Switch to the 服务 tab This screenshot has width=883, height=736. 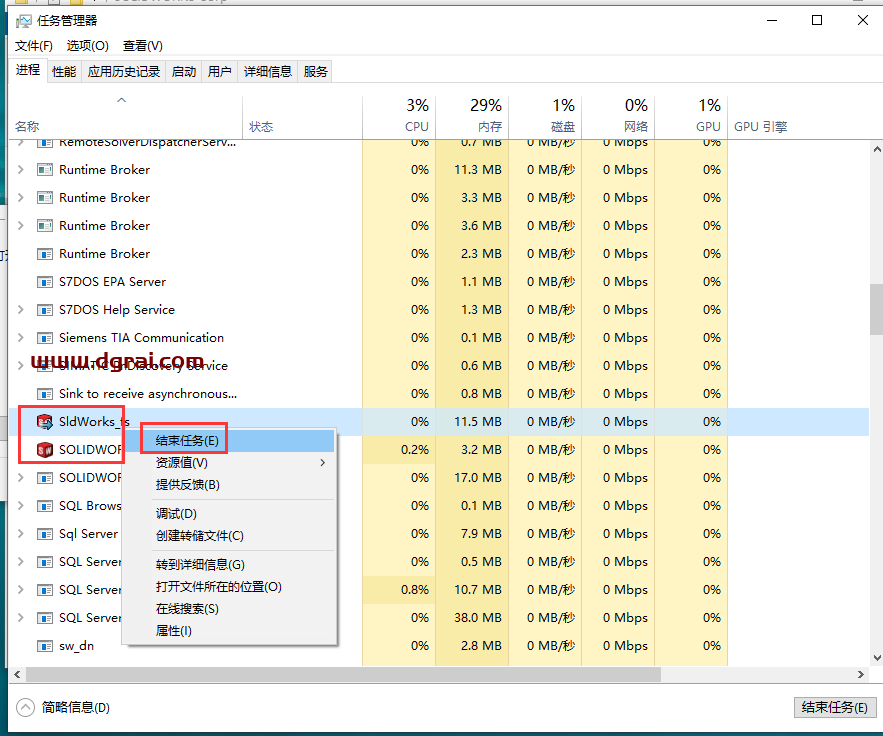[x=315, y=72]
